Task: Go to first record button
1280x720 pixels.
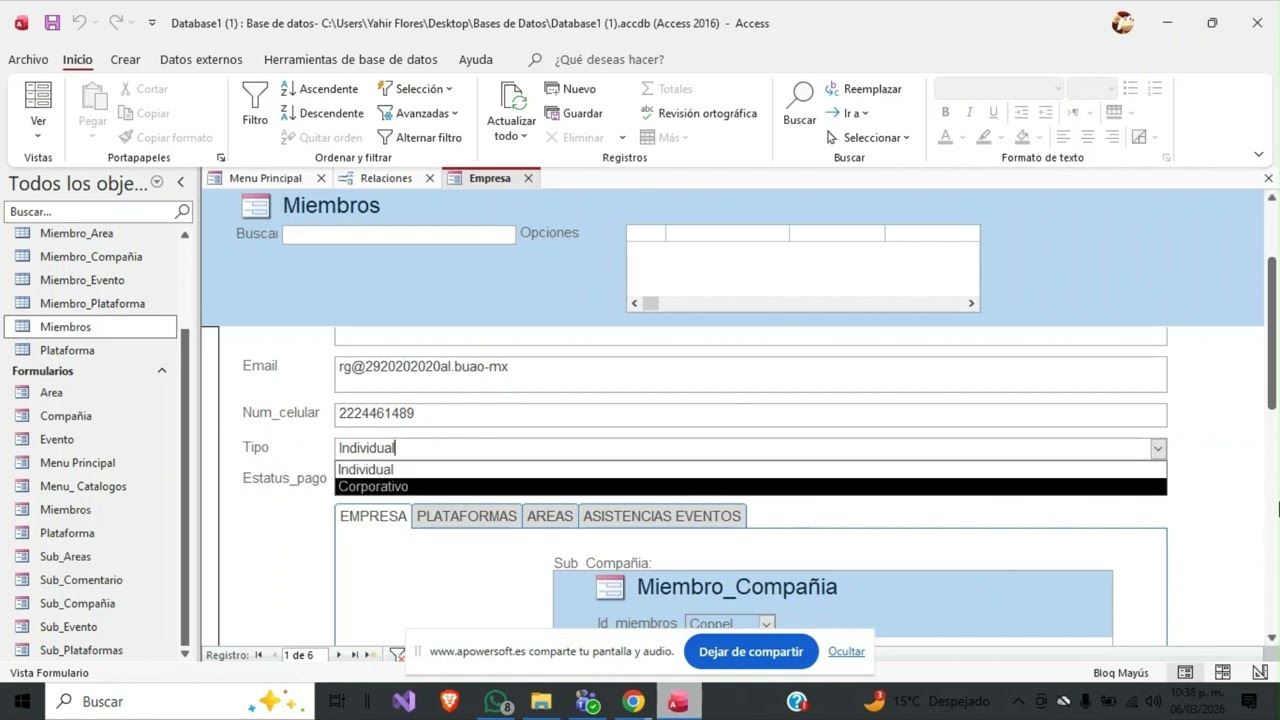Action: click(258, 655)
